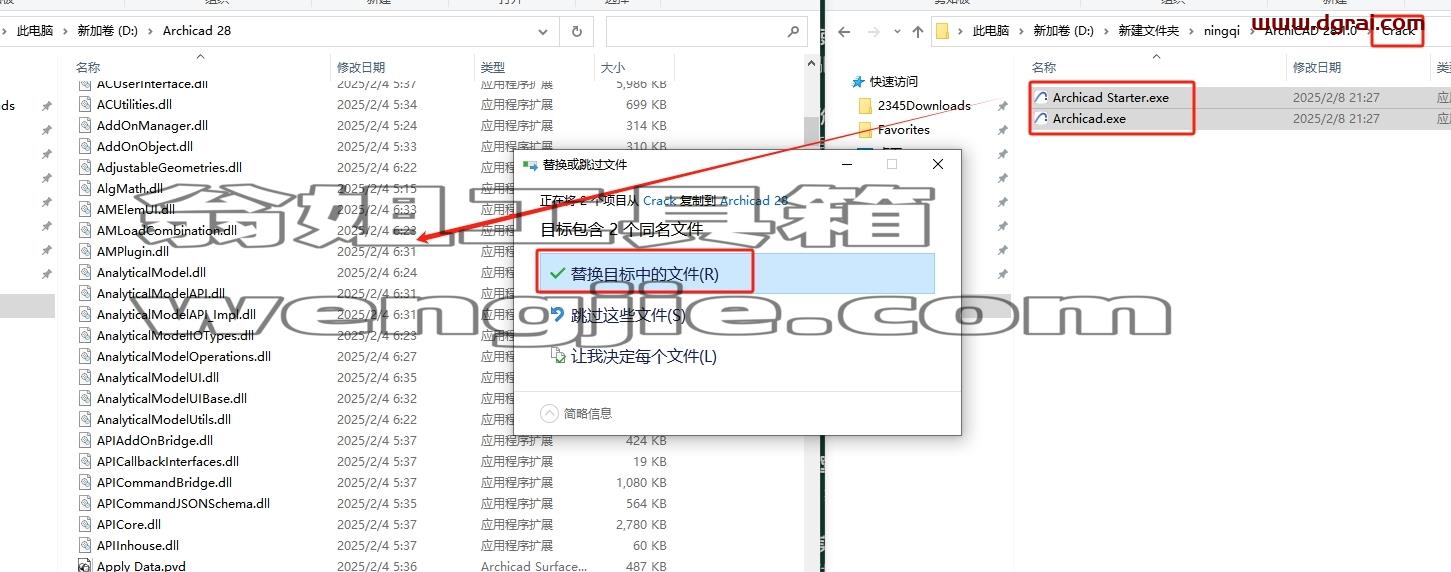1451x572 pixels.
Task: Select APICallbackInterfaces.dll file
Action: pyautogui.click(x=168, y=461)
